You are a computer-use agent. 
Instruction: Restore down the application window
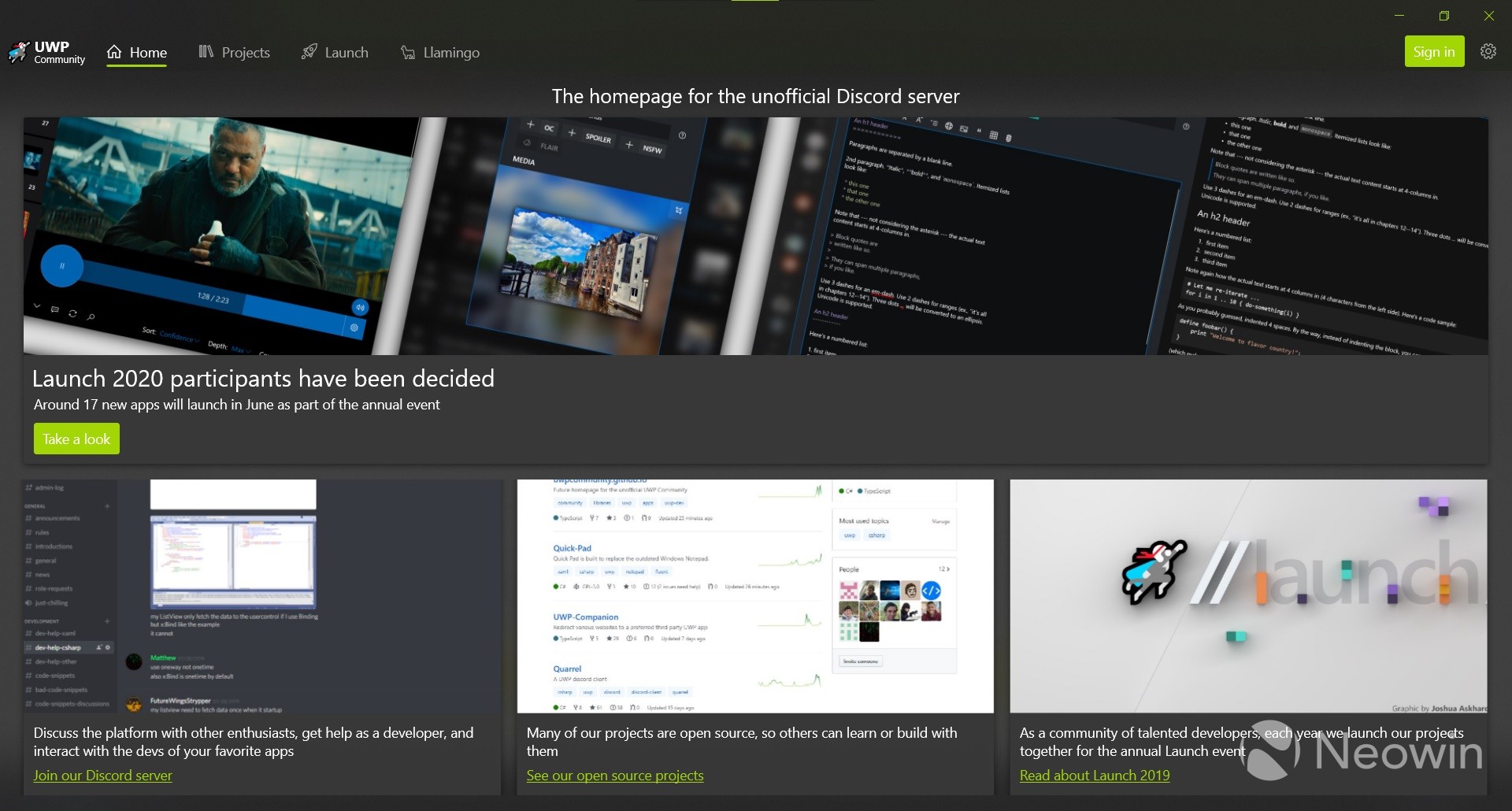[1444, 16]
